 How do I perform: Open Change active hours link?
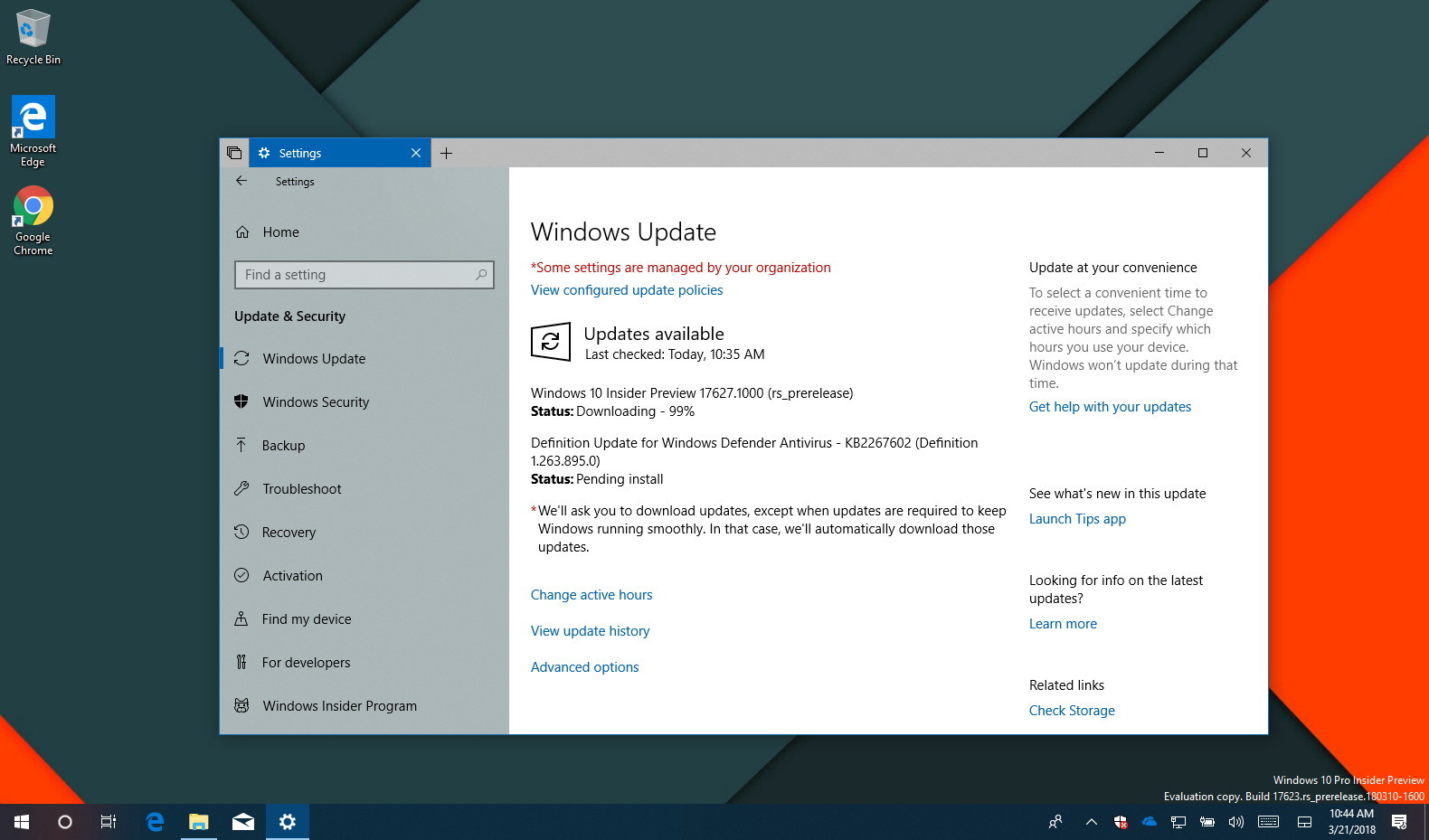pos(591,595)
